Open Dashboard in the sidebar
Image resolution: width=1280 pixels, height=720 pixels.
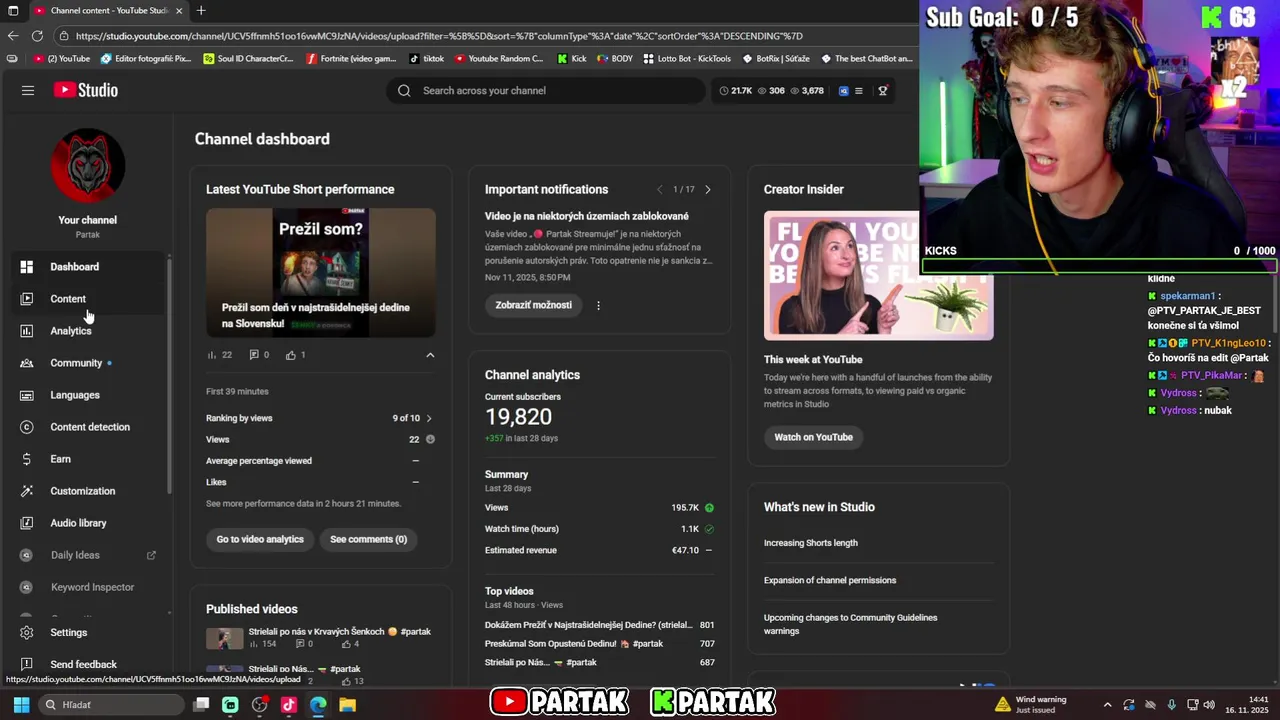pyautogui.click(x=85, y=267)
